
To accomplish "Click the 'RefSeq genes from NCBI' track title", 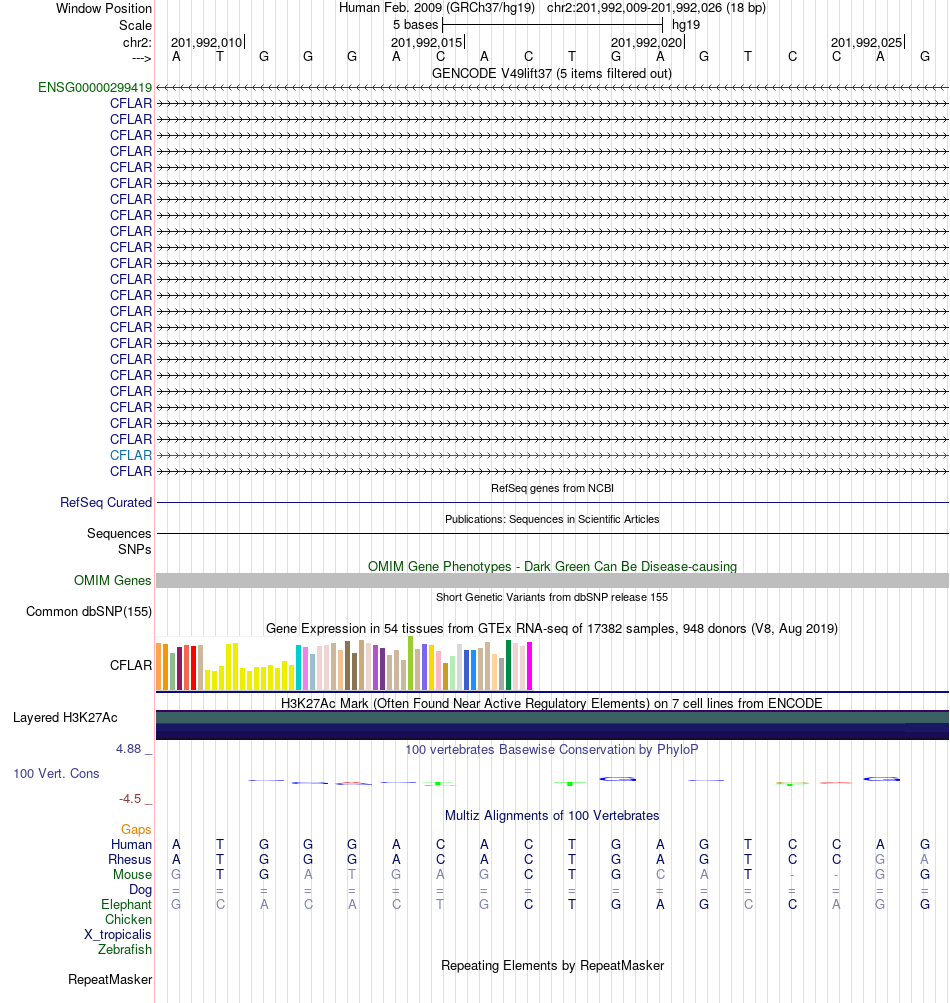I will click(x=552, y=488).
